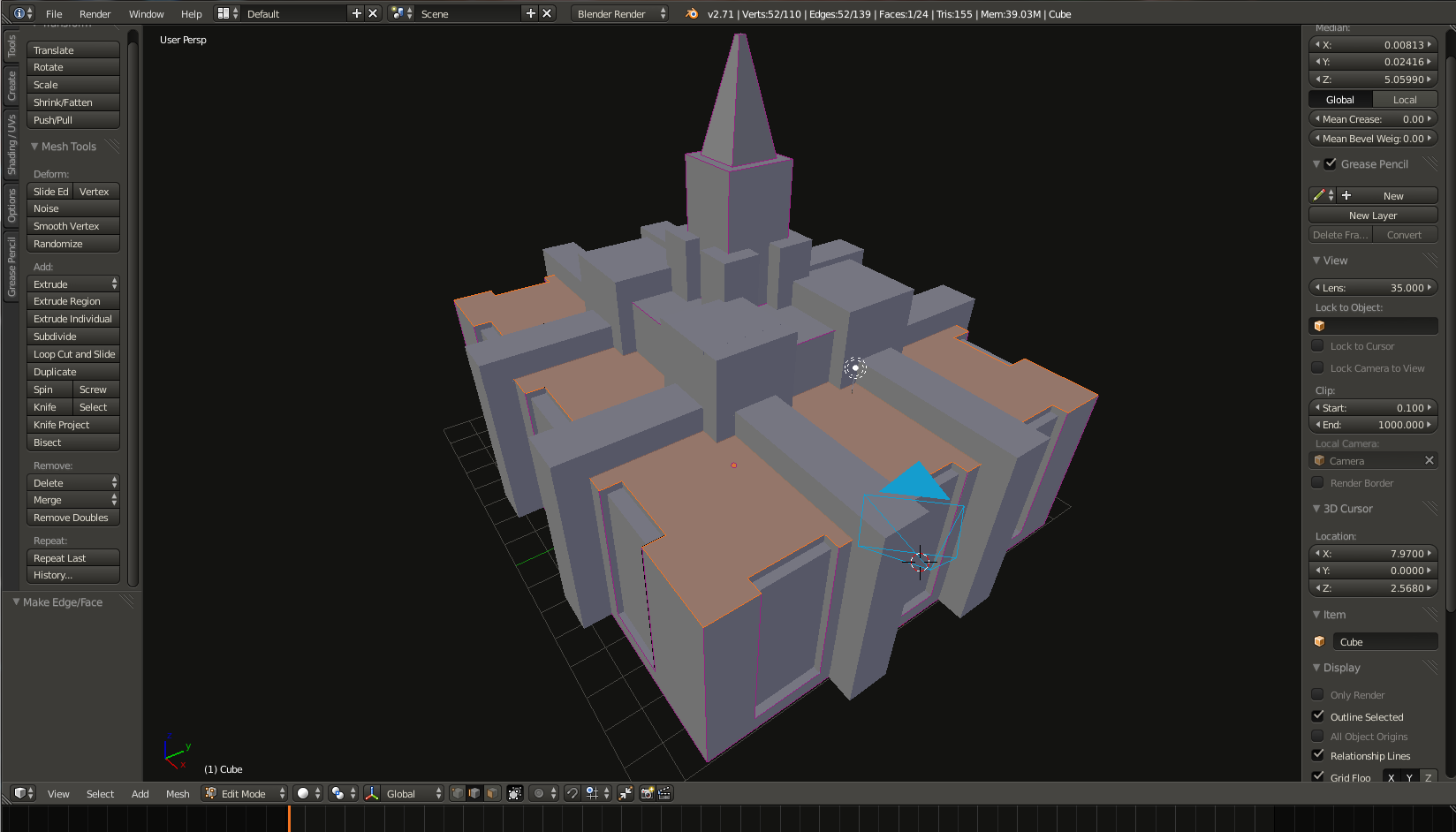Screen dimensions: 1456x832
Task: Toggle the 3D manipulator axes icon
Action: pyautogui.click(x=372, y=793)
